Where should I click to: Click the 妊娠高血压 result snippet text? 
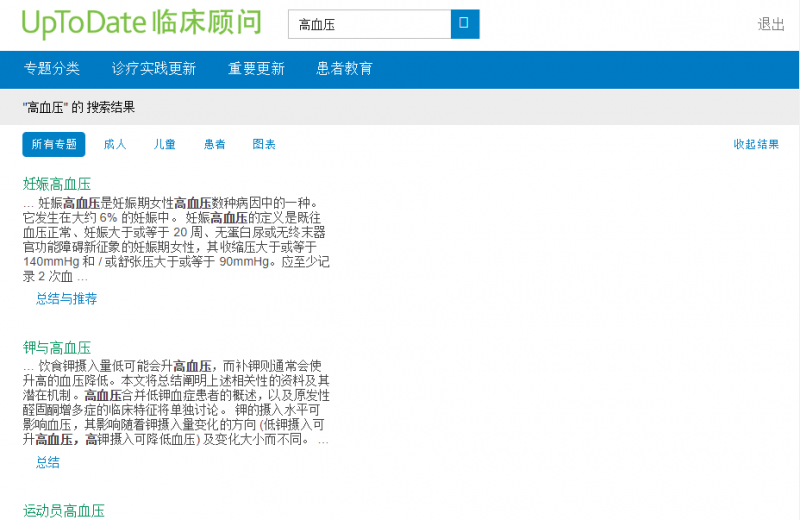pos(176,240)
